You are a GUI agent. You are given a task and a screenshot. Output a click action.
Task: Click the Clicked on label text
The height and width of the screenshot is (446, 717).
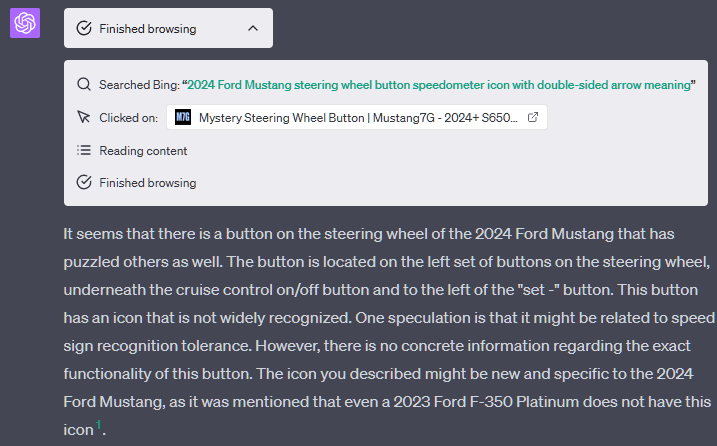pyautogui.click(x=128, y=118)
